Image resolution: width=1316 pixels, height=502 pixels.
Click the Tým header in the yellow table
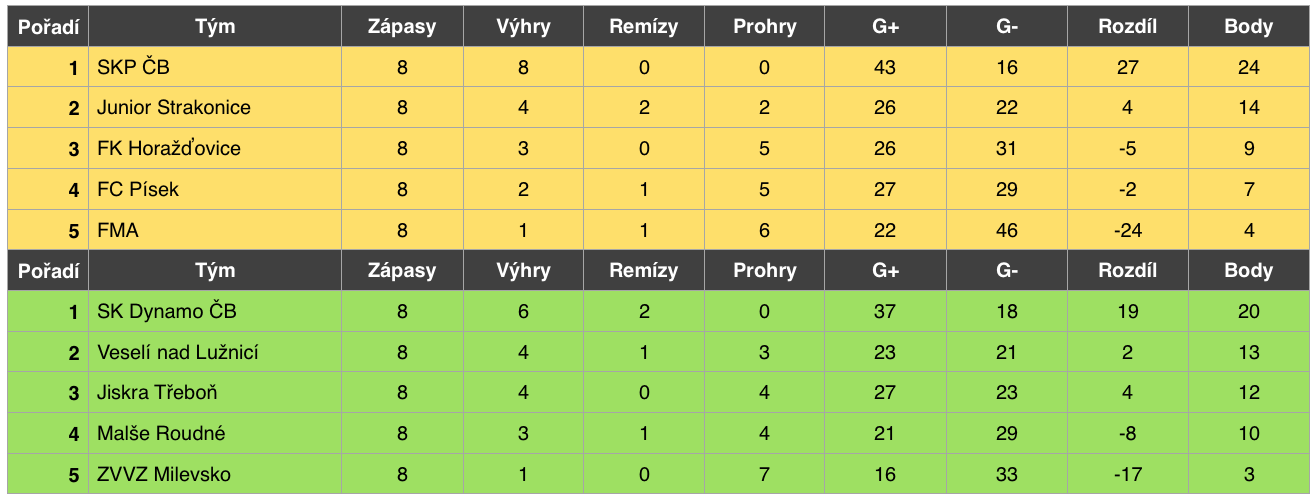point(215,27)
